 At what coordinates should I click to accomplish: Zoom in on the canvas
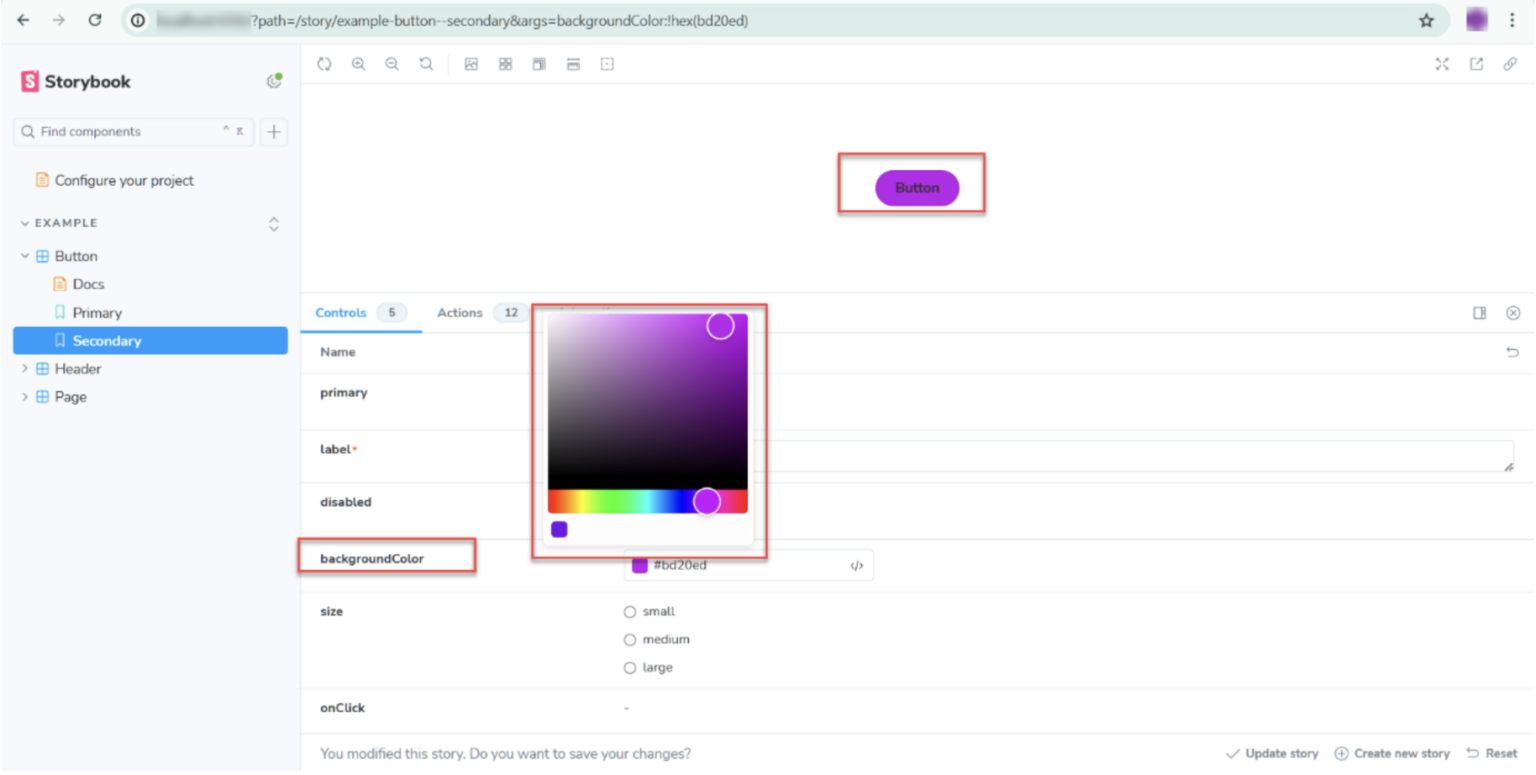click(x=359, y=63)
